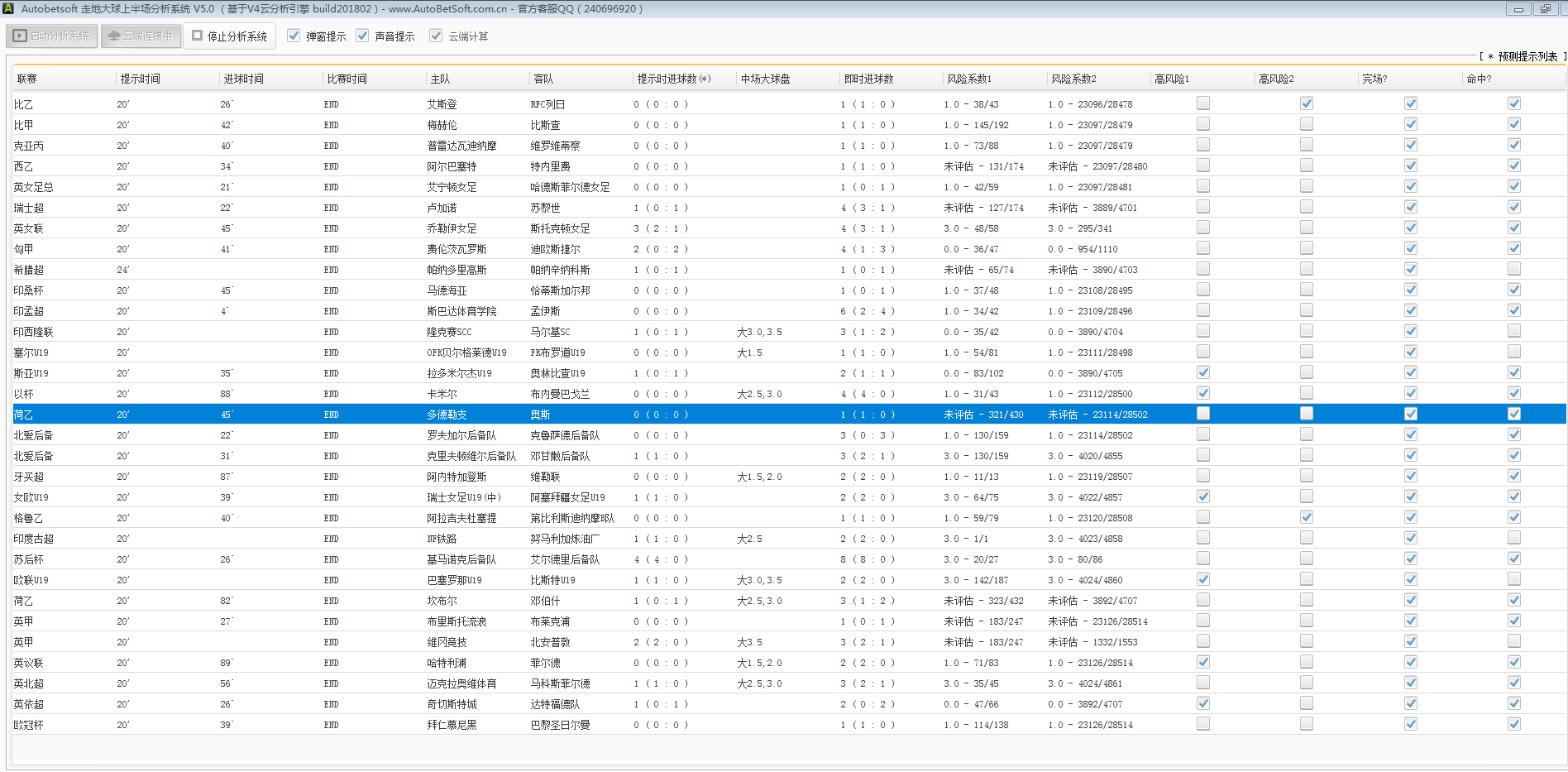
Task: Minimize the Autobetsoft window
Action: coord(1518,9)
